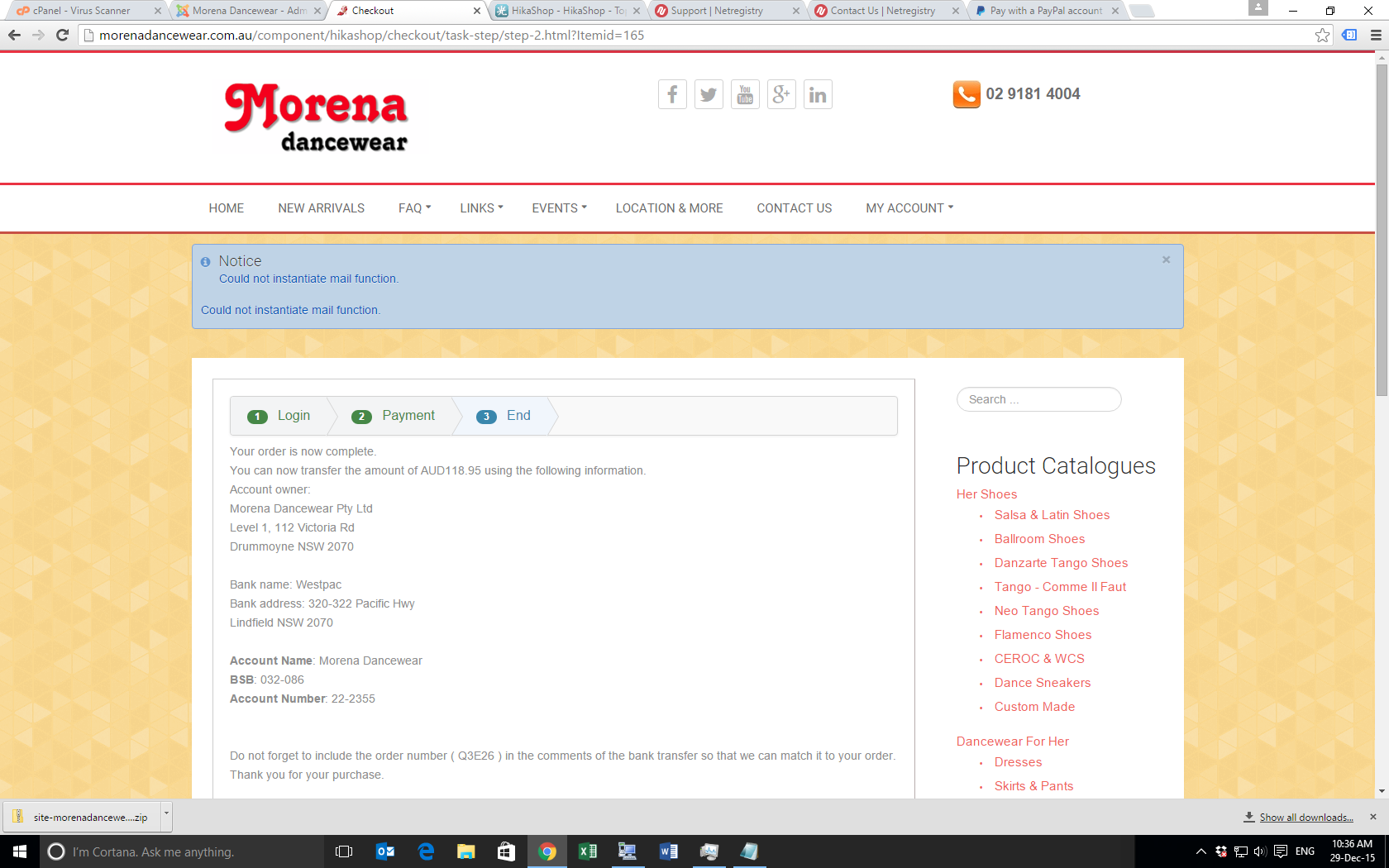1389x868 pixels.
Task: Open NEW ARRIVALS in the navigation
Action: click(322, 208)
